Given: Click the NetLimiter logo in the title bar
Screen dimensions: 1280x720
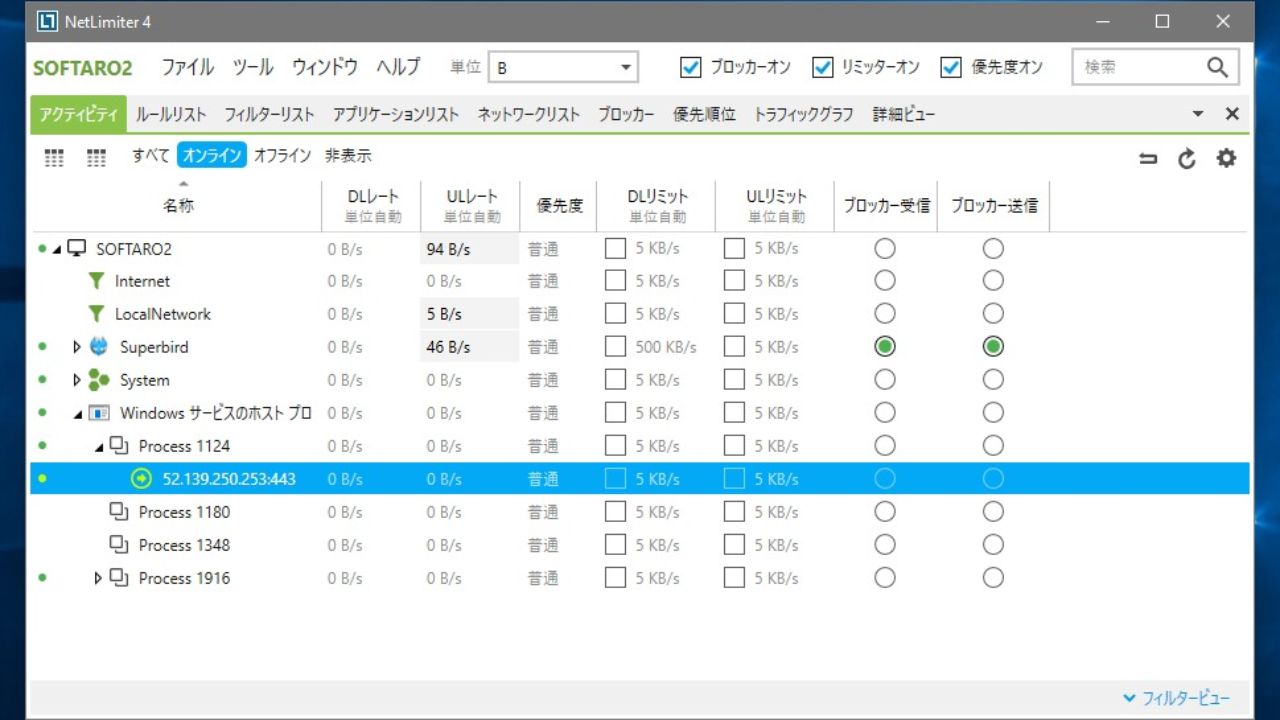Looking at the screenshot, I should 46,21.
